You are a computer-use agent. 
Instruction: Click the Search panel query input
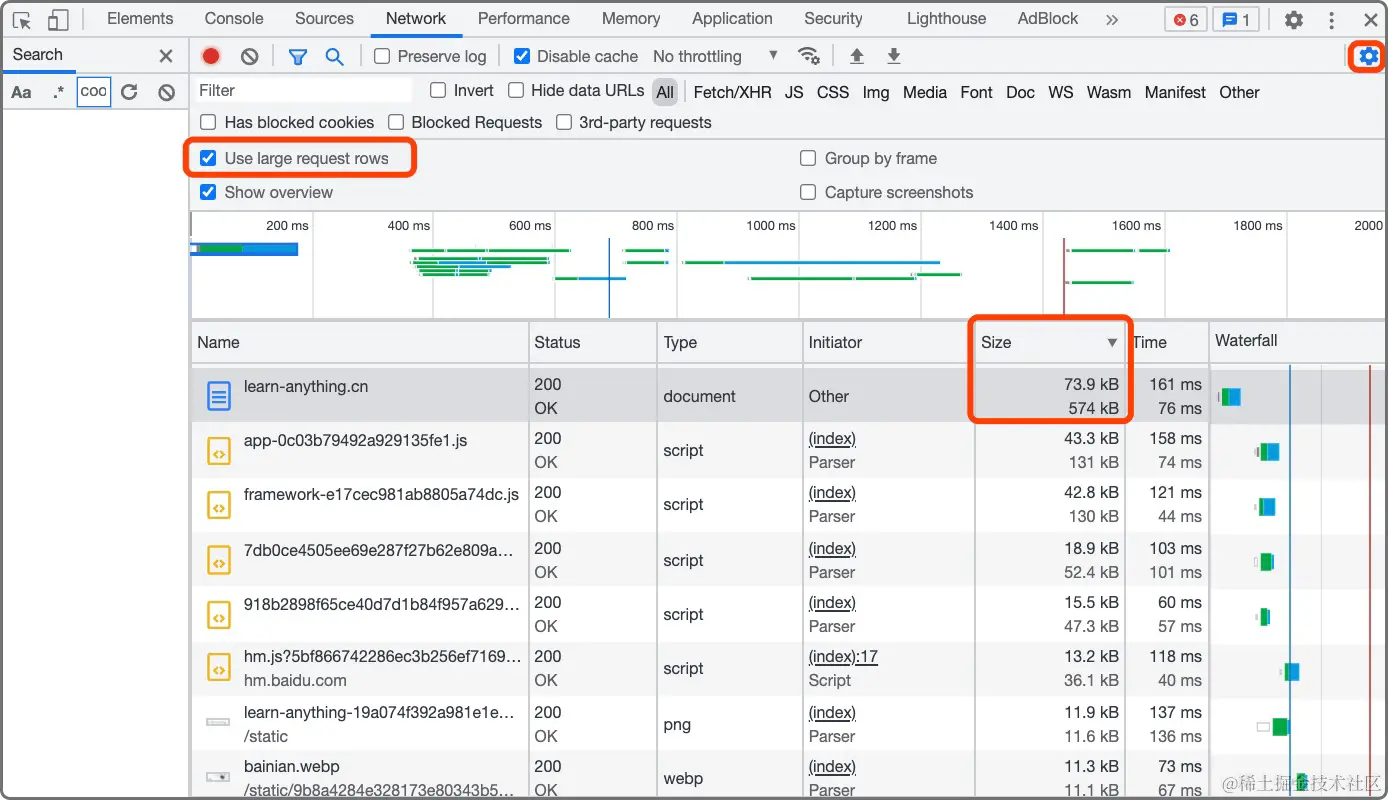point(94,92)
